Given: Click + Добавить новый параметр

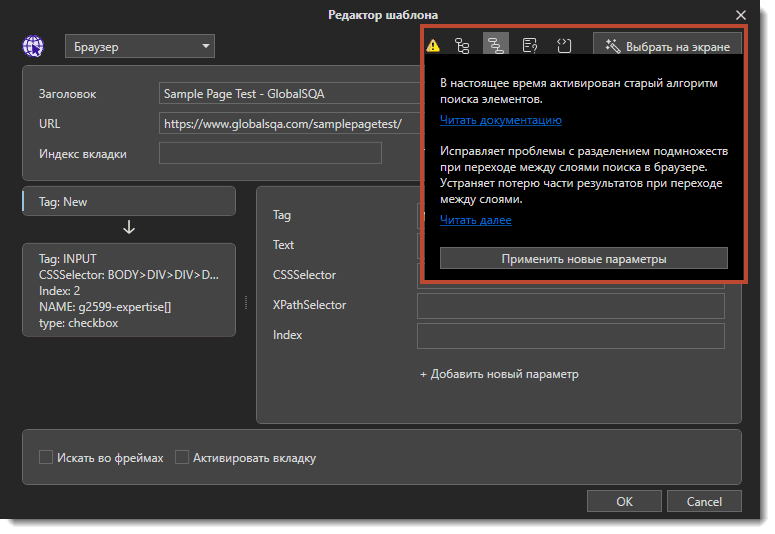Looking at the screenshot, I should (498, 374).
